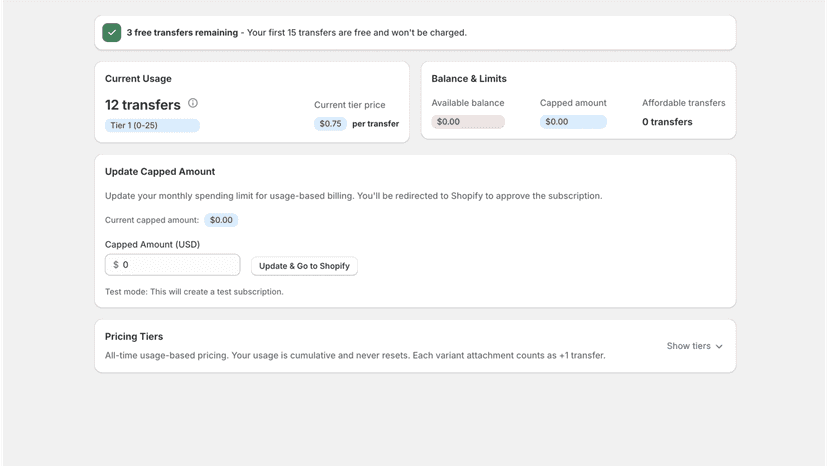This screenshot has height=466, width=828.
Task: Click the Tier 1 (0-25) badge
Action: pyautogui.click(x=152, y=125)
